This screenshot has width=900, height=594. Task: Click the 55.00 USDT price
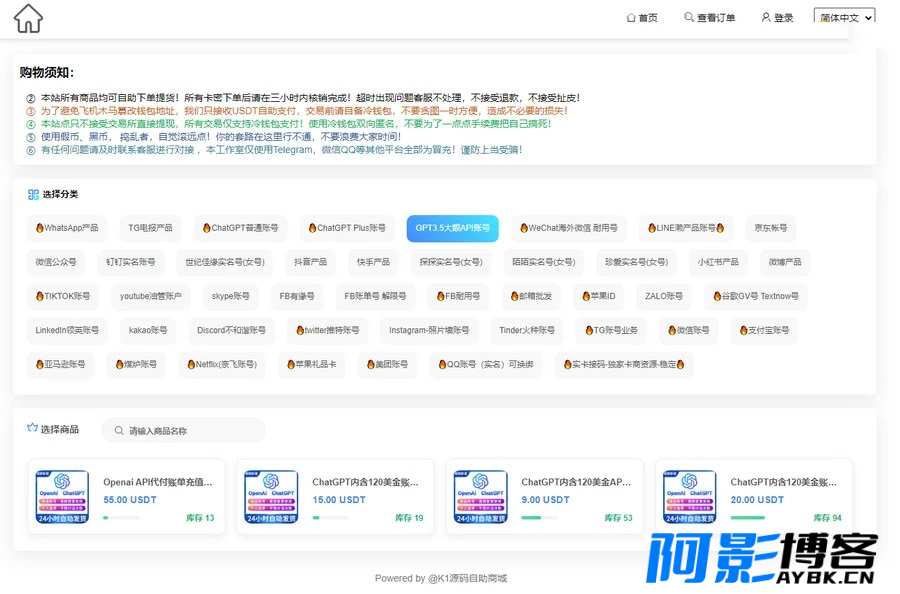tap(130, 500)
